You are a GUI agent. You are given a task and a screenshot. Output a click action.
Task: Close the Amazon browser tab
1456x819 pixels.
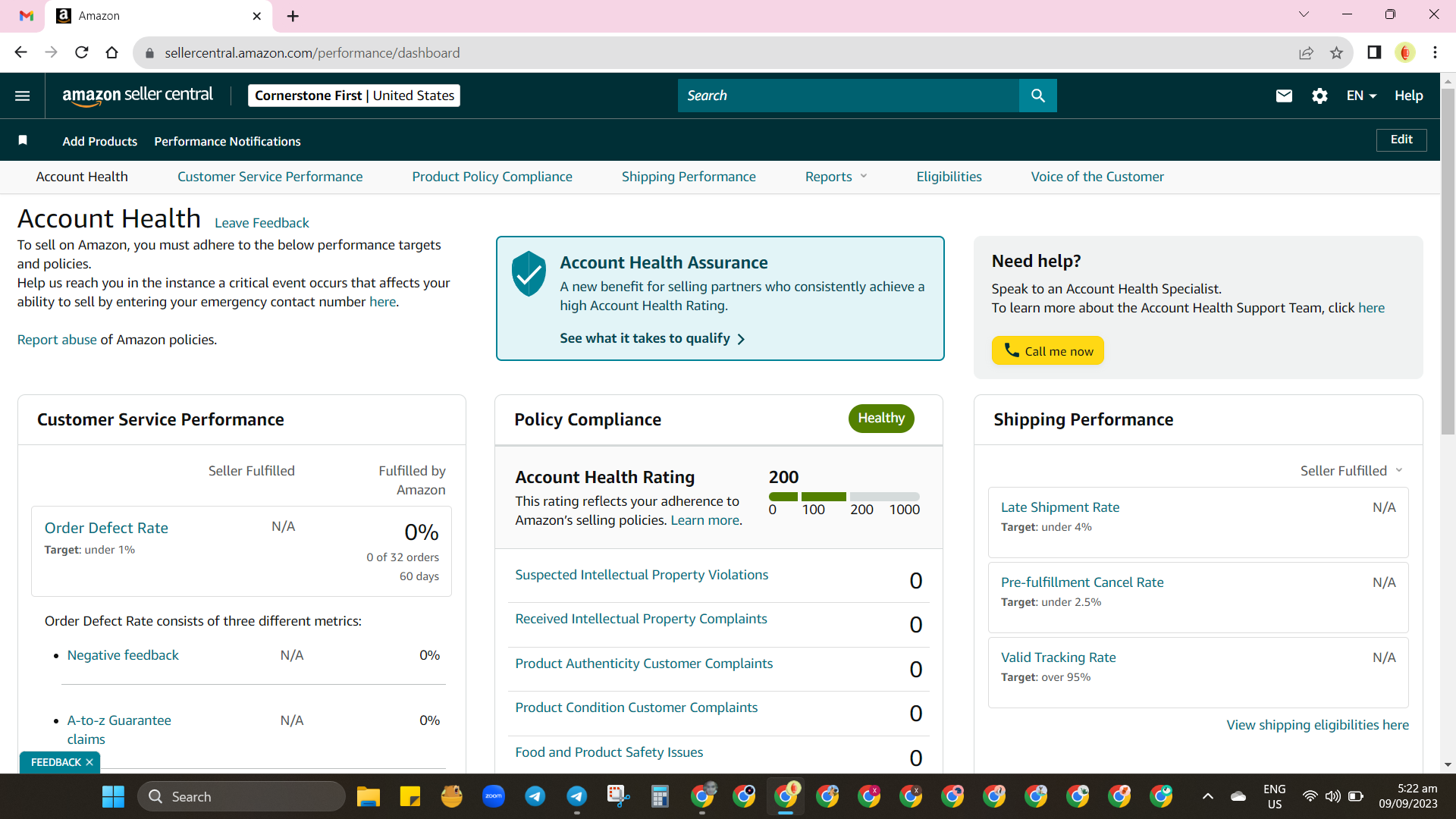pyautogui.click(x=257, y=16)
